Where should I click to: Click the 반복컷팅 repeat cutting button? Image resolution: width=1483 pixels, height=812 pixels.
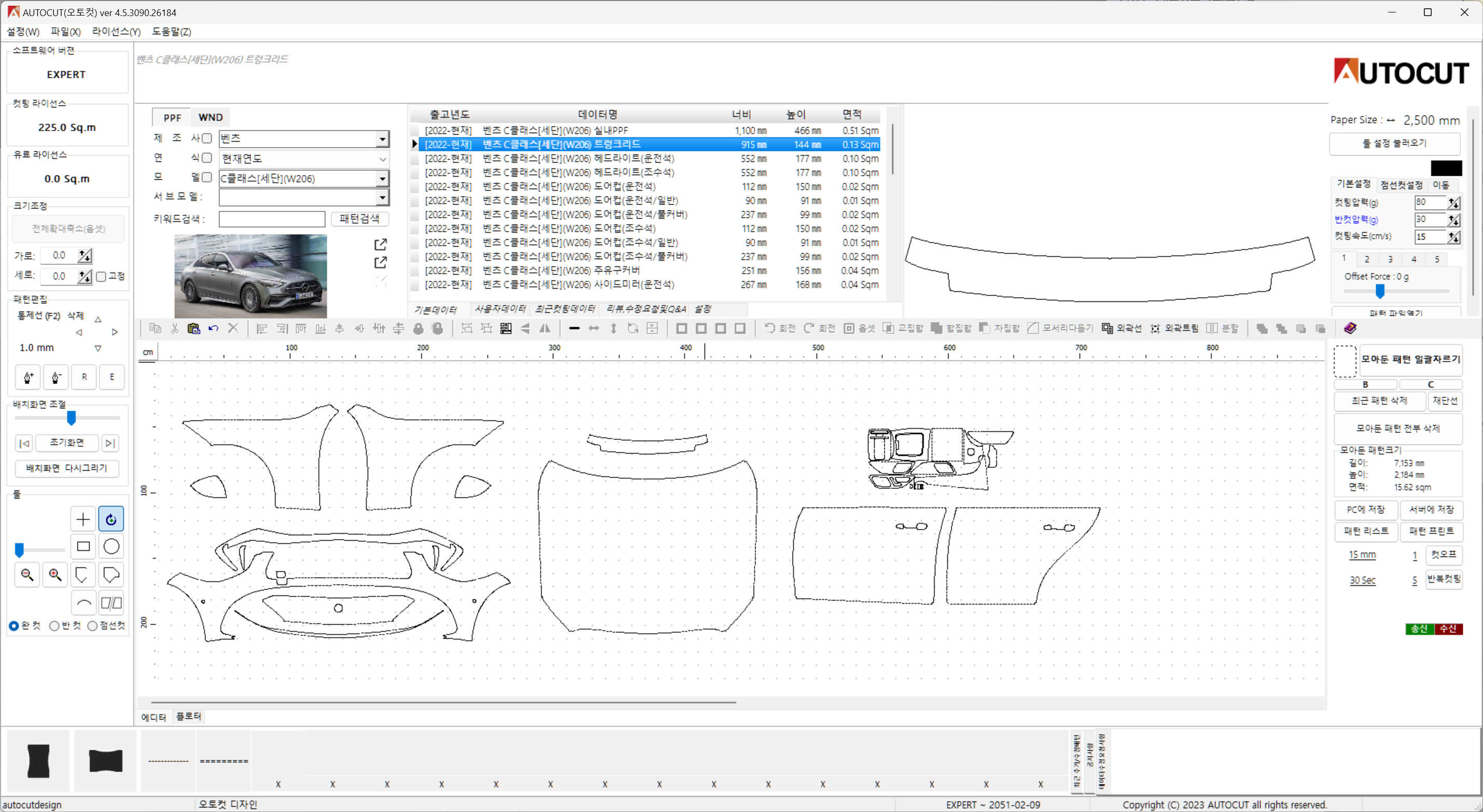pos(1444,579)
